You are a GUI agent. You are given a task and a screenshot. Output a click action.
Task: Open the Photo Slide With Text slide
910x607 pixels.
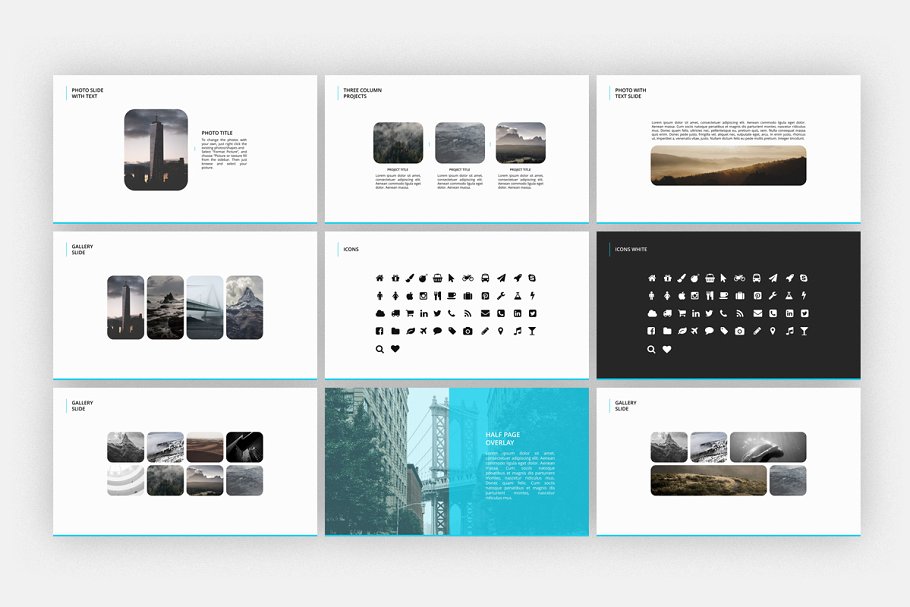pos(185,148)
